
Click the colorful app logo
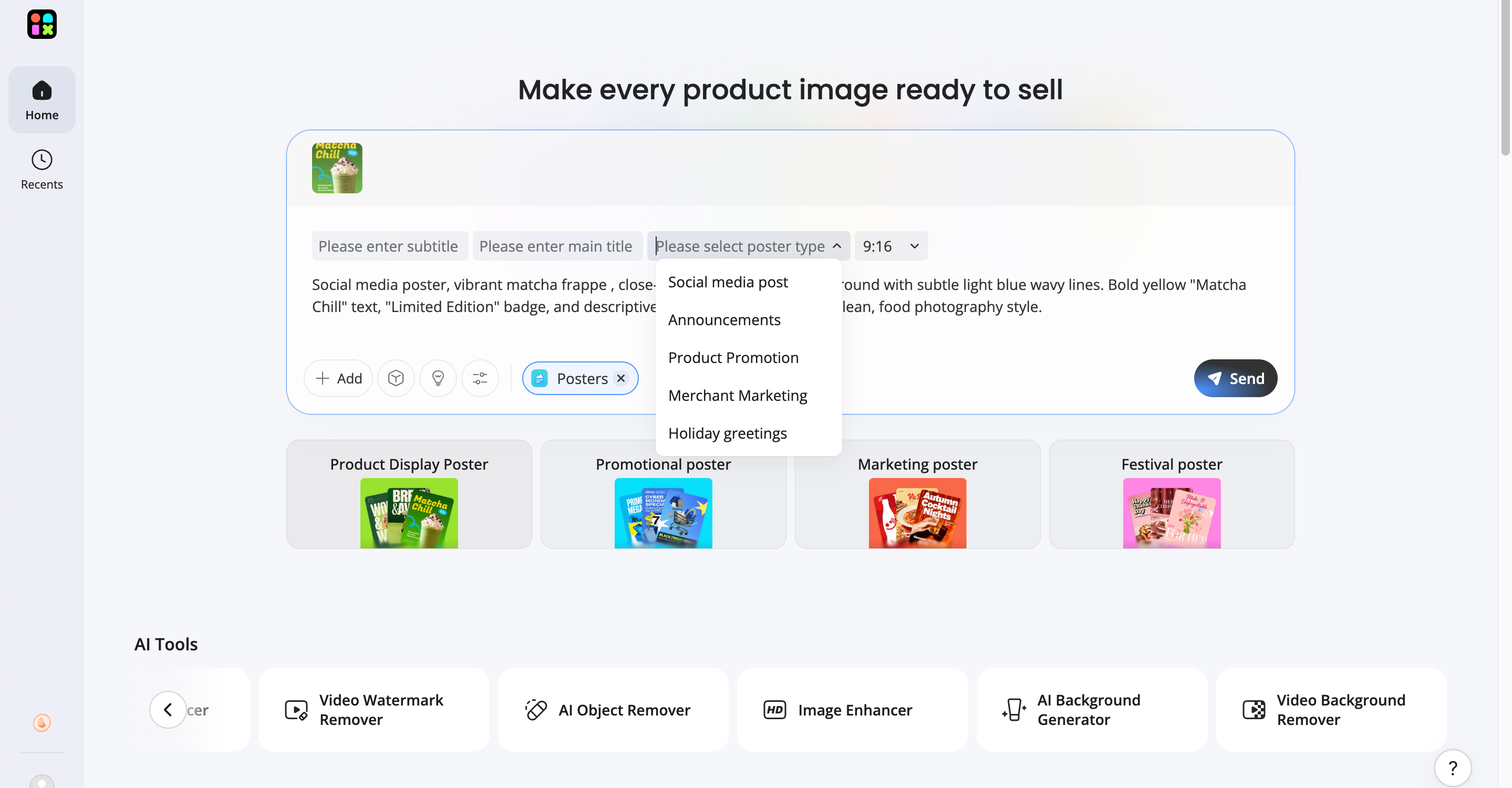42,24
